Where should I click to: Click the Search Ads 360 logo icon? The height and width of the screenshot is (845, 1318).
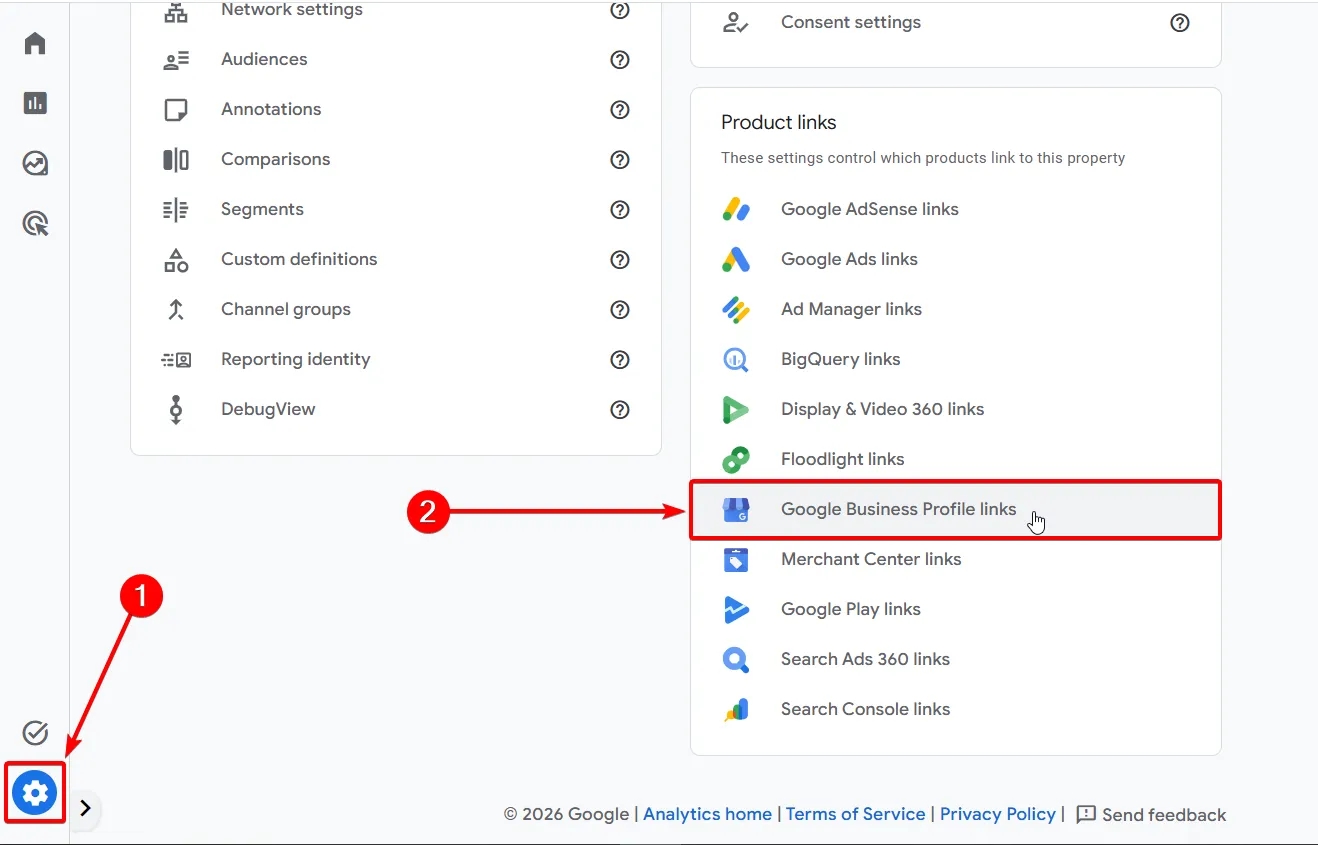tap(736, 660)
